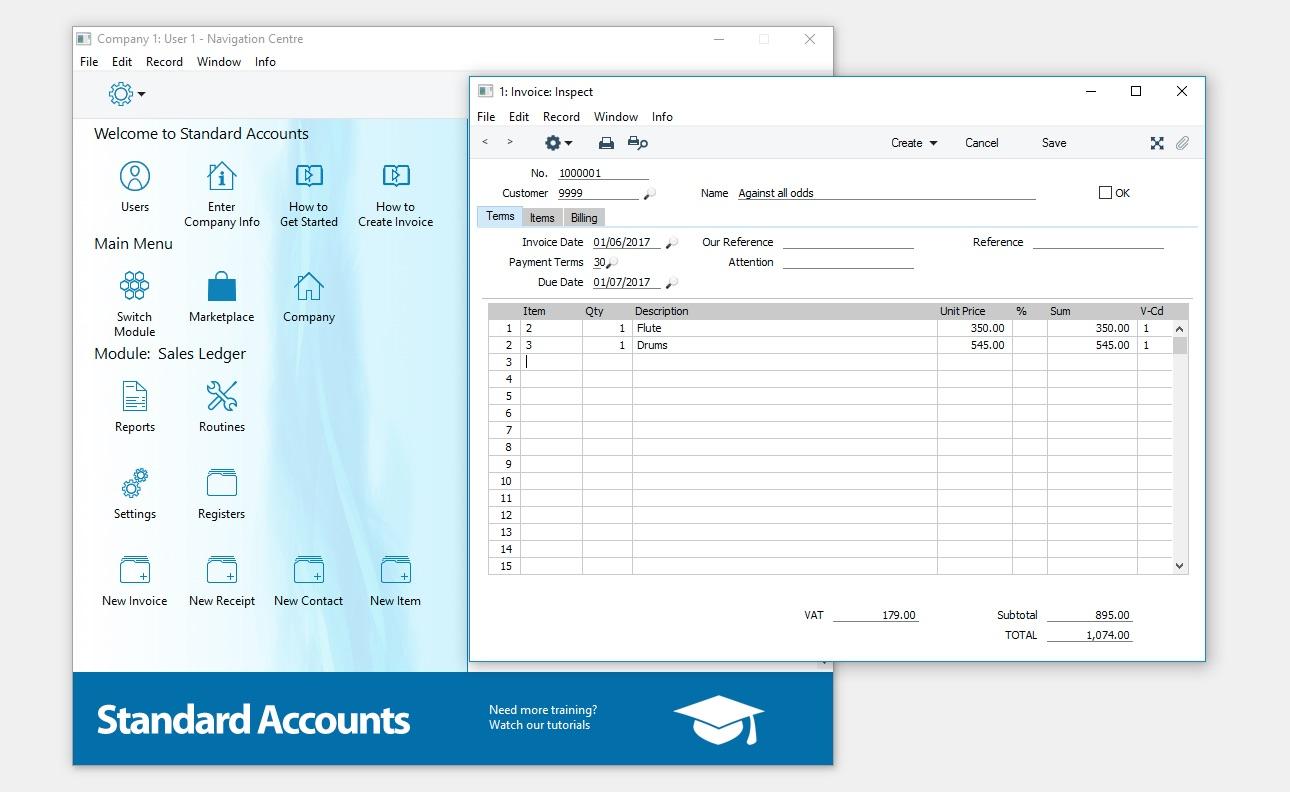Viewport: 1290px width, 792px height.
Task: Switch to the Items tab
Action: point(542,218)
